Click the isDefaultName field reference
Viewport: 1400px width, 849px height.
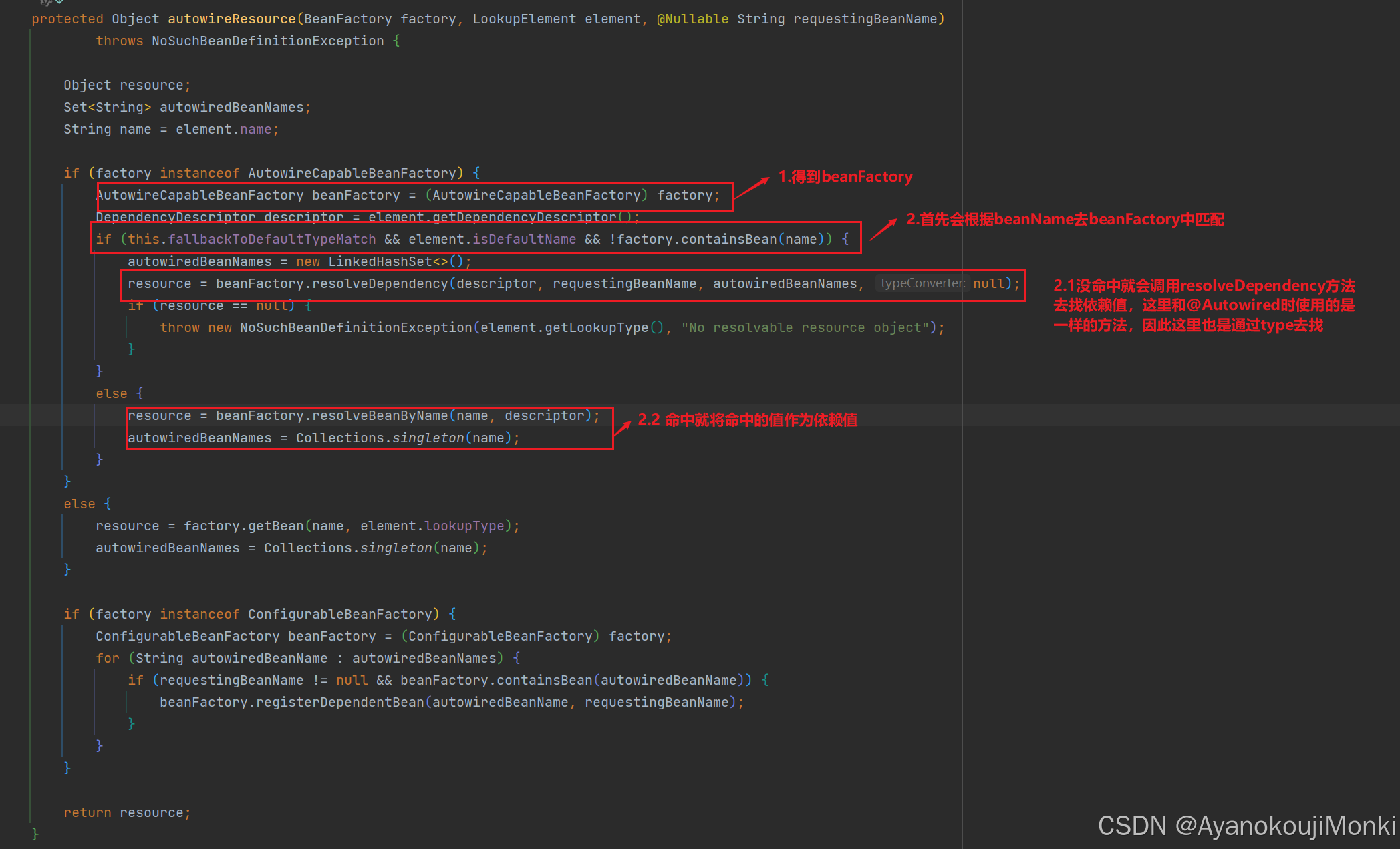tap(524, 239)
